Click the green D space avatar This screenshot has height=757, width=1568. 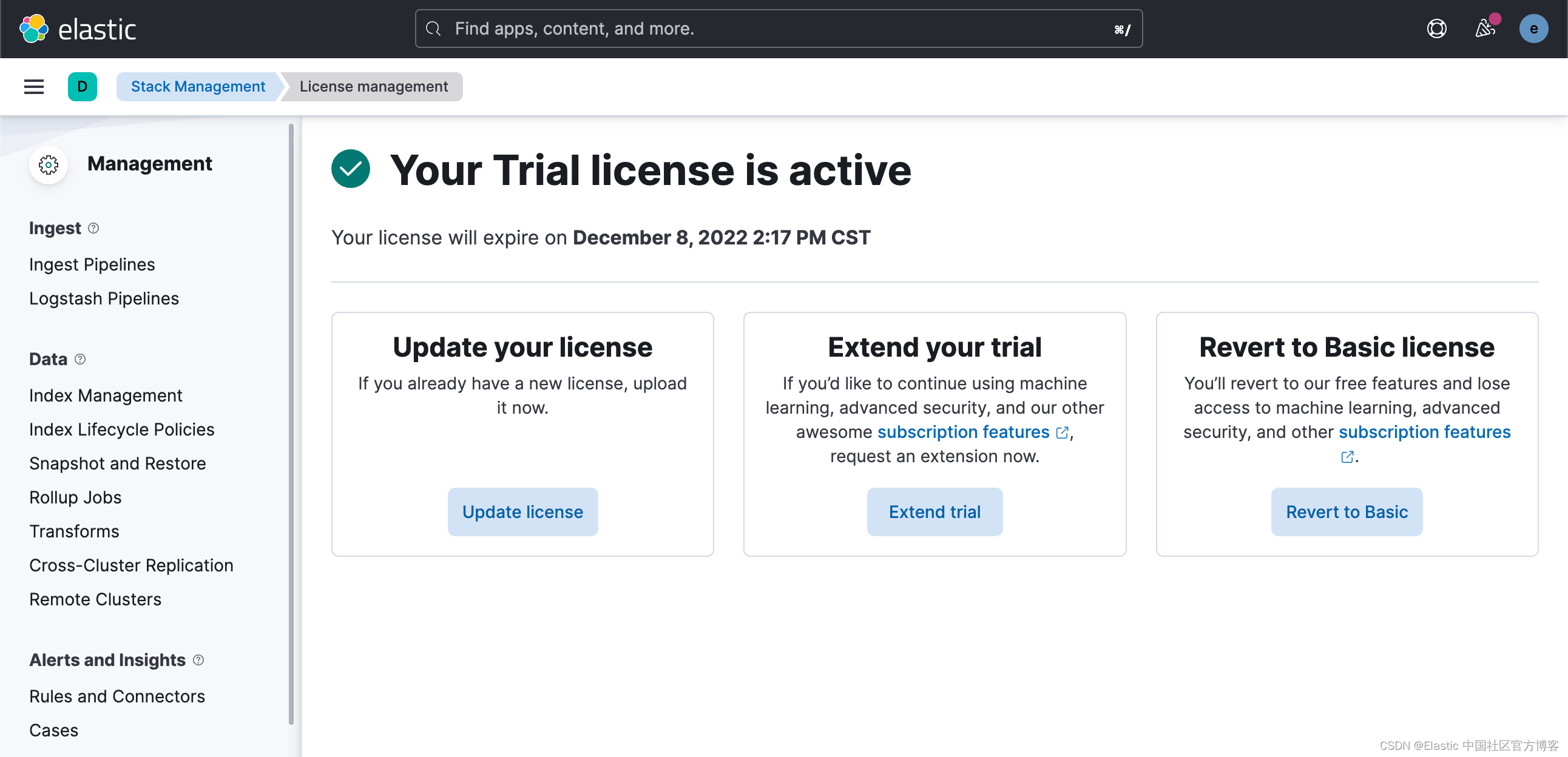82,86
